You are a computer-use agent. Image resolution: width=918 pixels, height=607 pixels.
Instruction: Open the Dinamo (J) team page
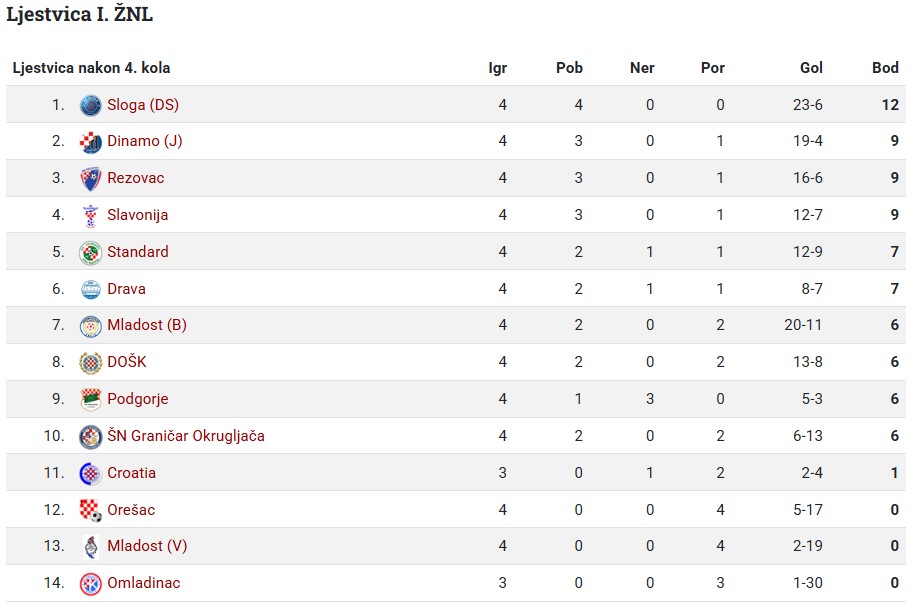(145, 141)
